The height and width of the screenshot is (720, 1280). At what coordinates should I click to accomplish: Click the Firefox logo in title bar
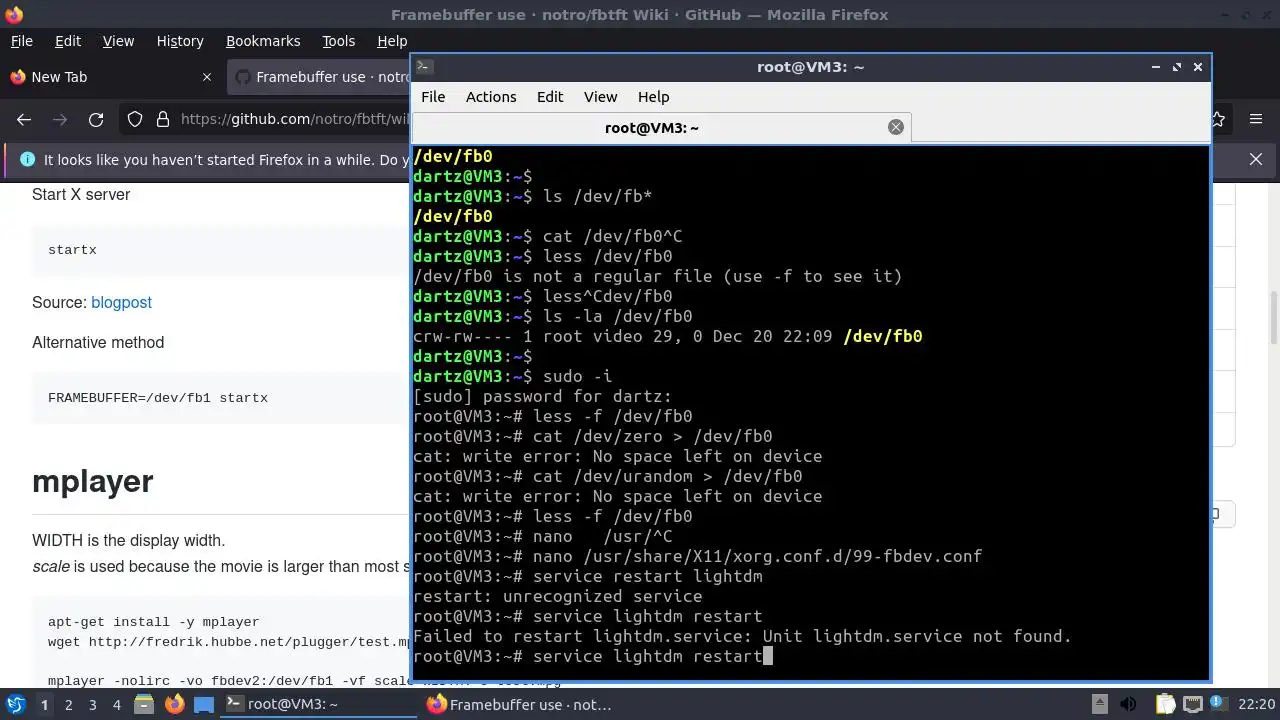click(x=14, y=14)
